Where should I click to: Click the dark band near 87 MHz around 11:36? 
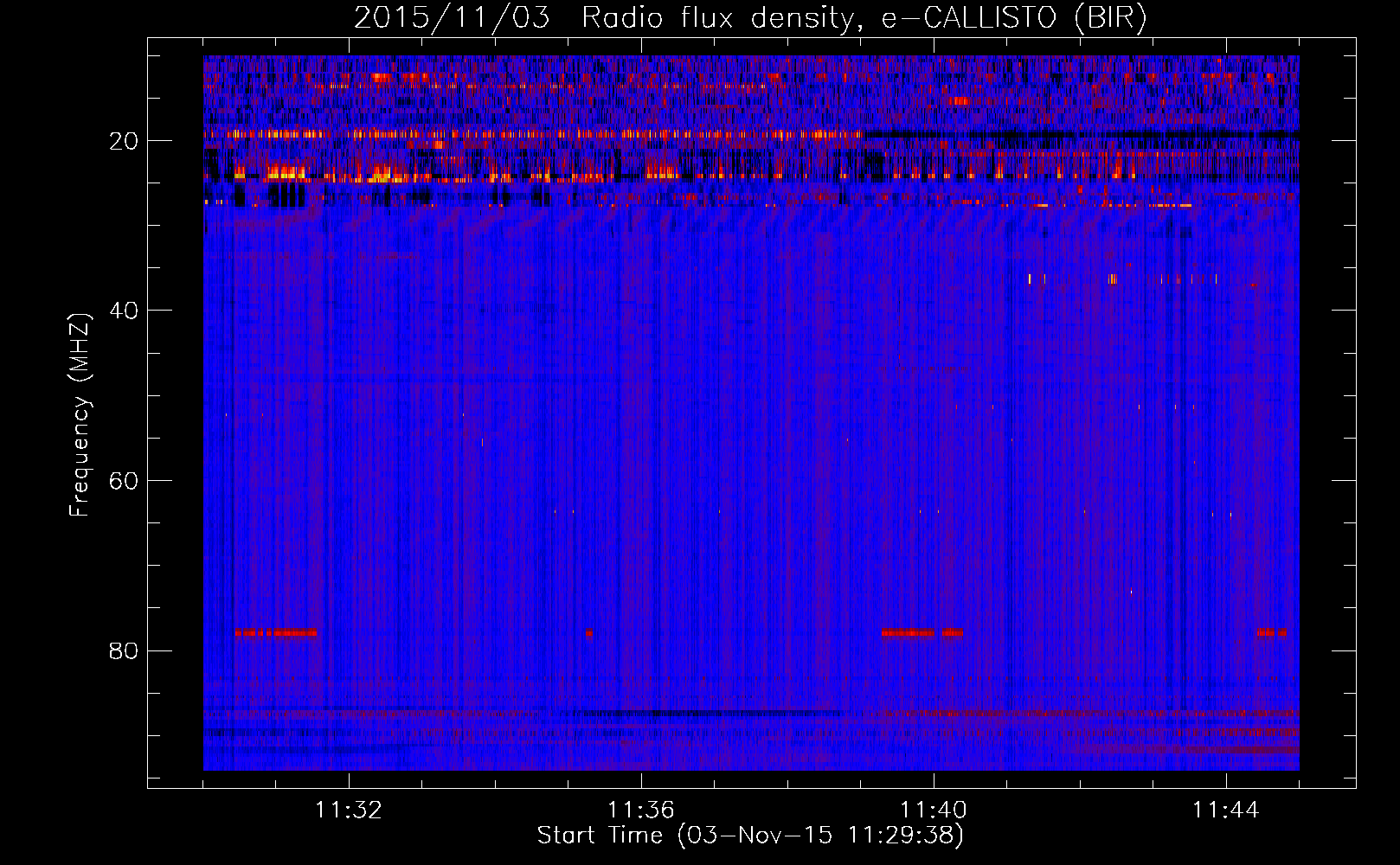(x=710, y=714)
